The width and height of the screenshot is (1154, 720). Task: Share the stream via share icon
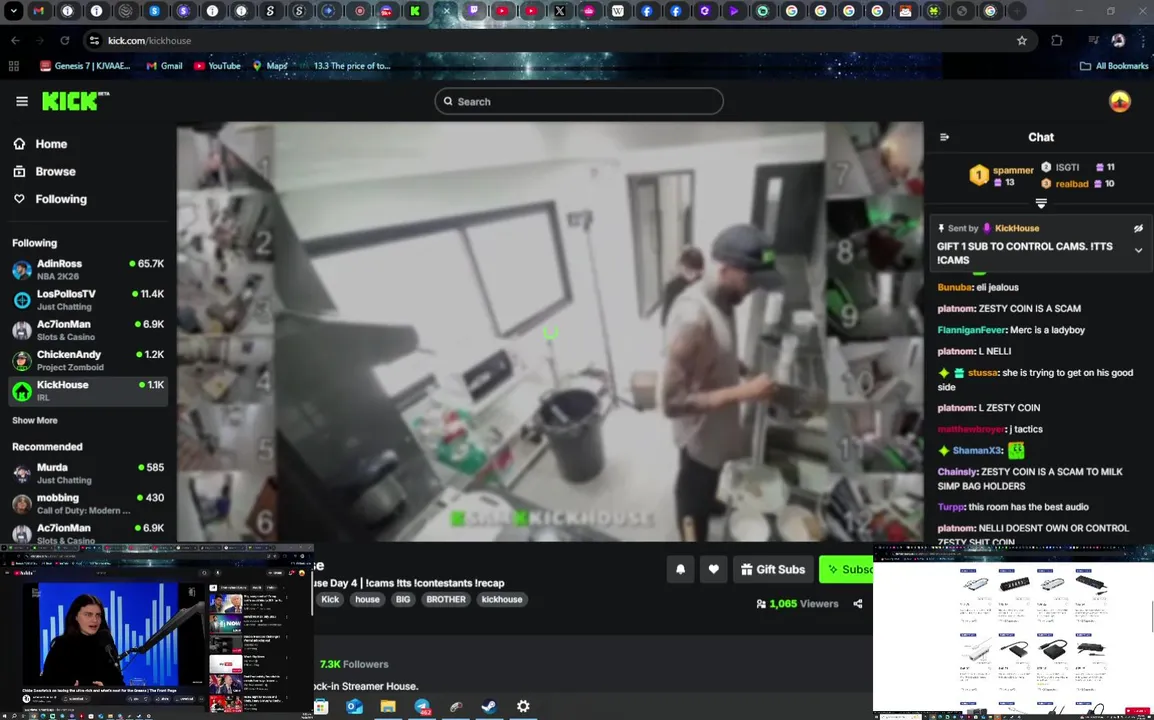point(857,604)
